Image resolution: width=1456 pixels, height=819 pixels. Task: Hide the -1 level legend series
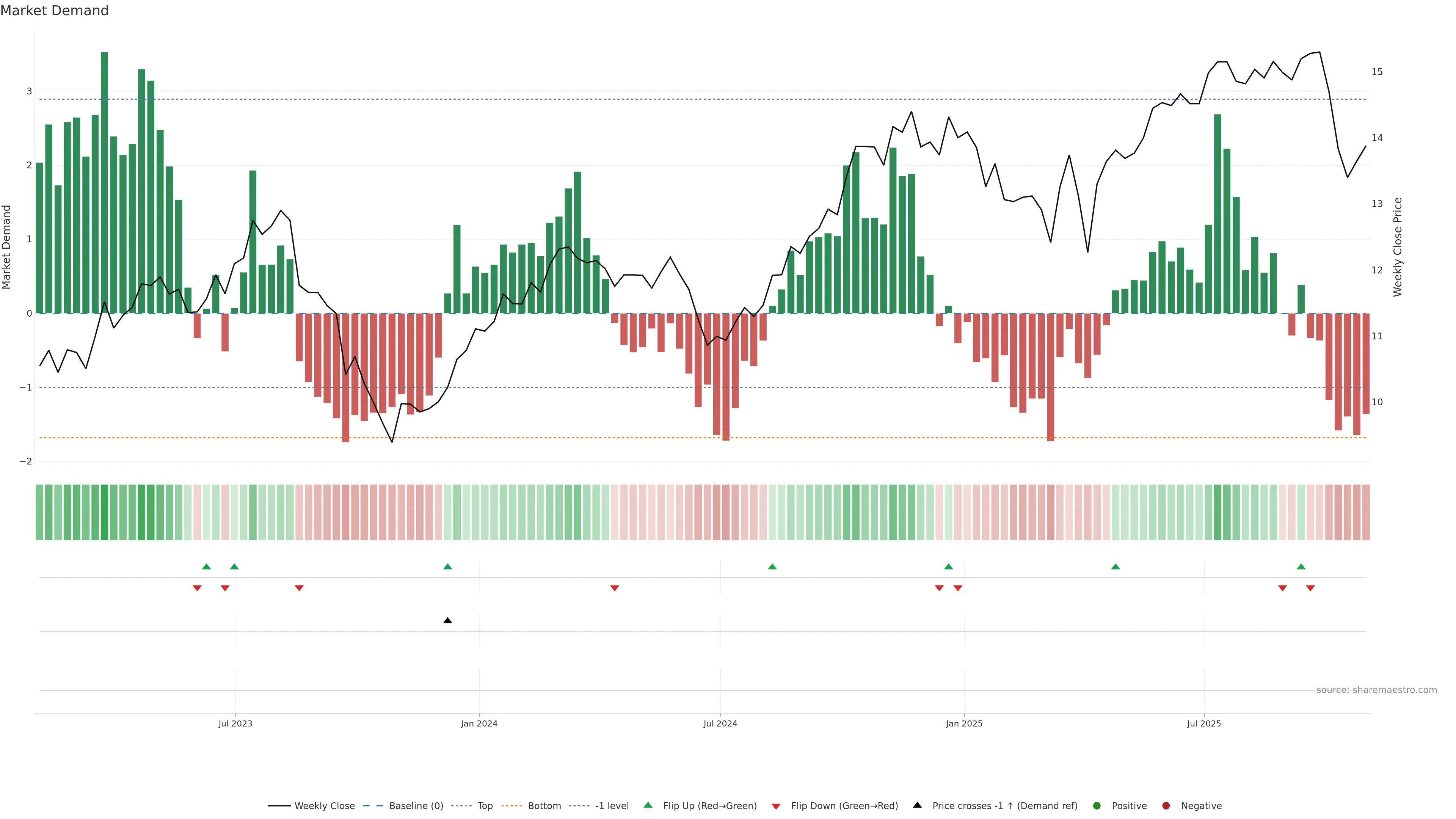click(x=612, y=805)
